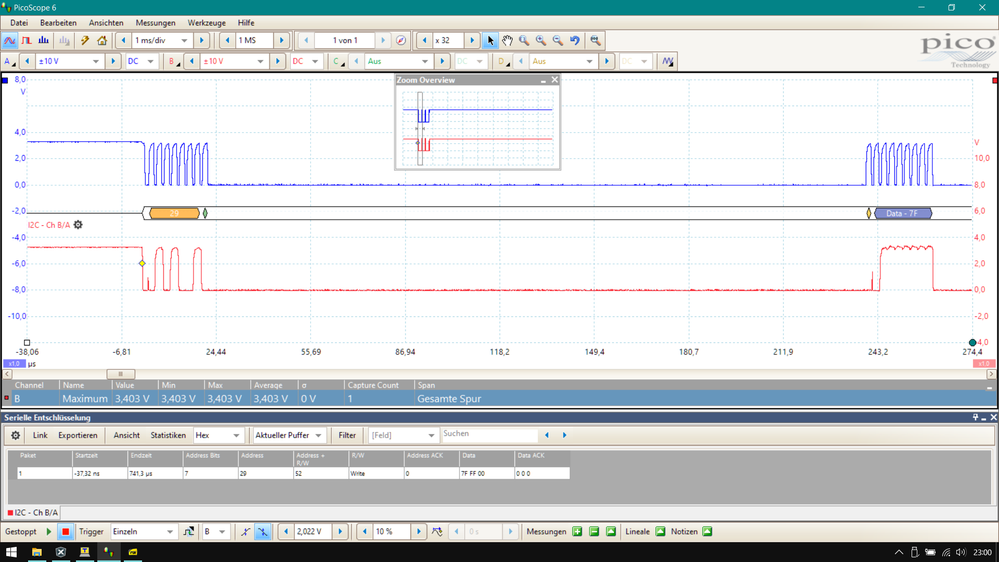This screenshot has height=562, width=999.
Task: Toggle the Notizen notes button
Action: coord(706,532)
